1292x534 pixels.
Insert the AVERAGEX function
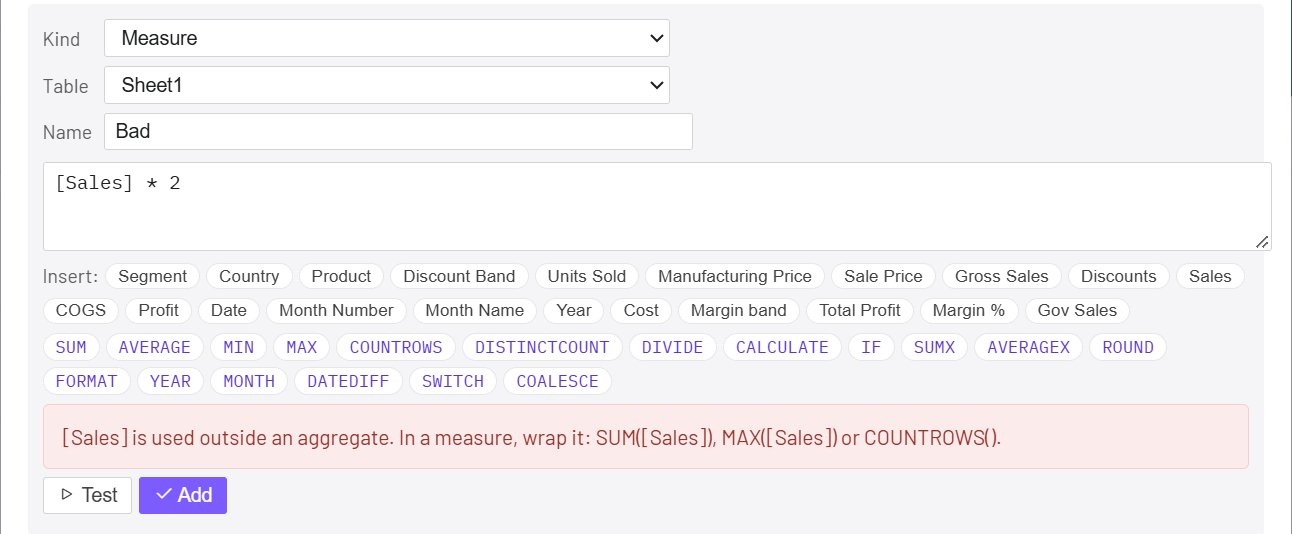pos(1028,347)
